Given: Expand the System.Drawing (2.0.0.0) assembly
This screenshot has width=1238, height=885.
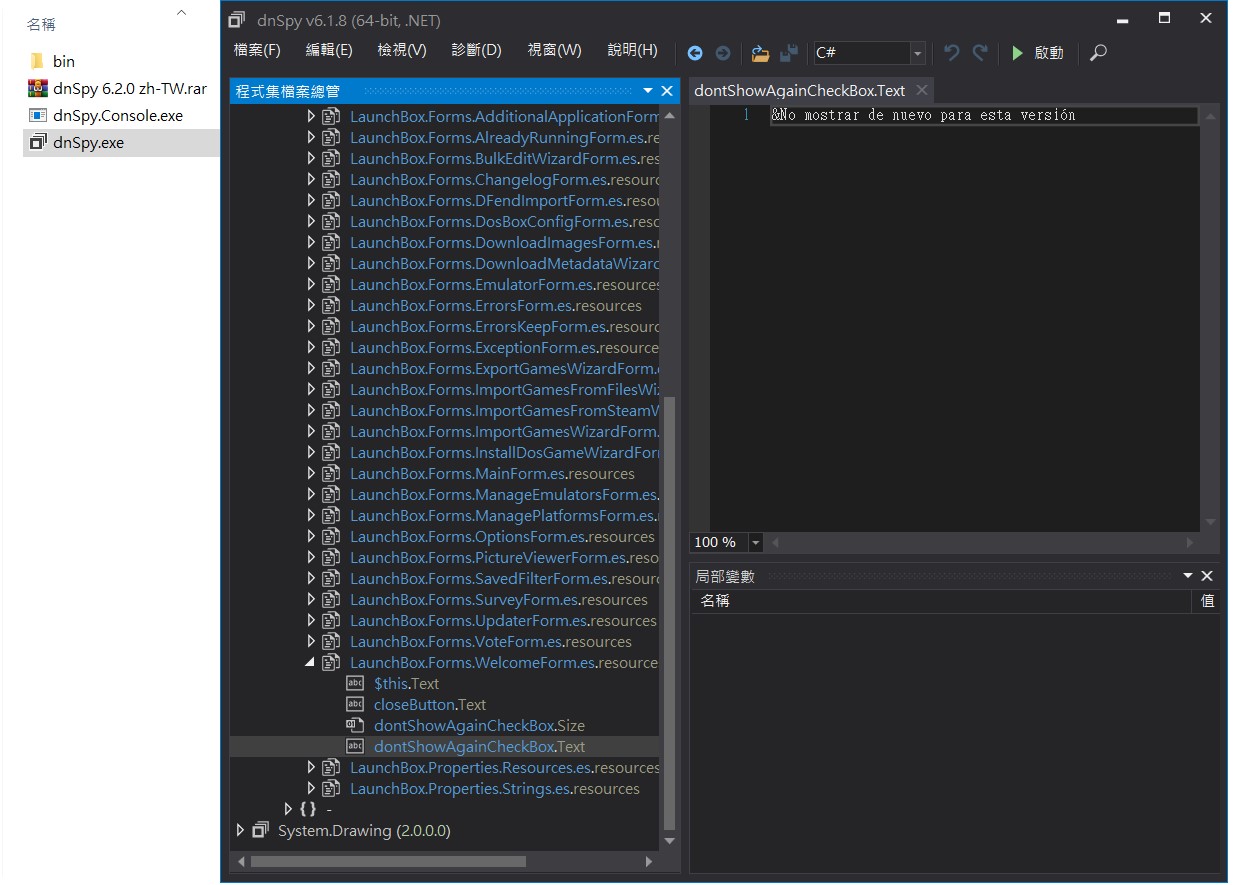Looking at the screenshot, I should click(x=240, y=830).
